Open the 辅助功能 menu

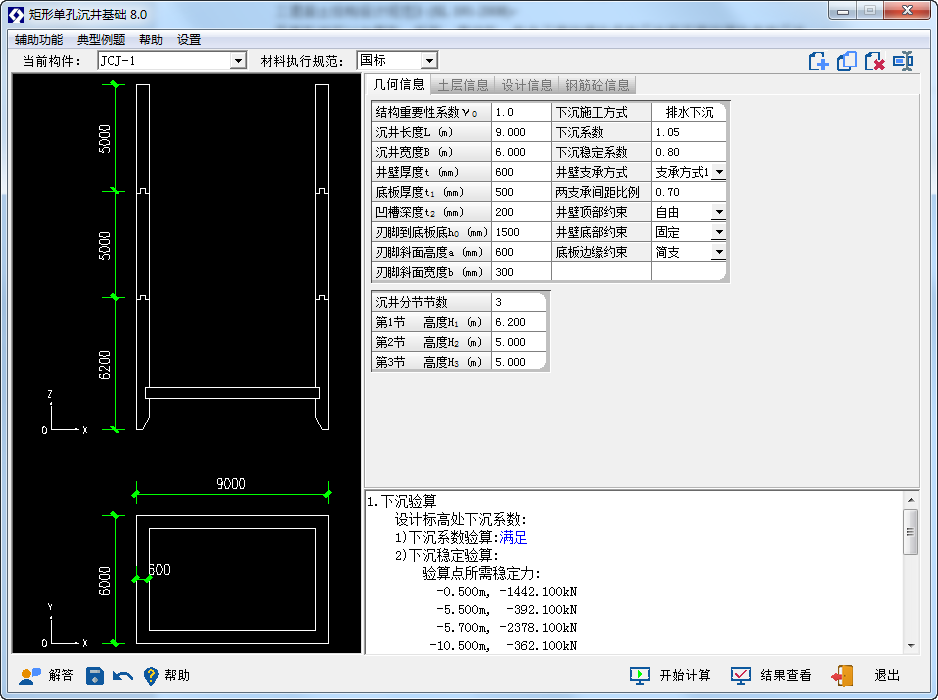[39, 39]
